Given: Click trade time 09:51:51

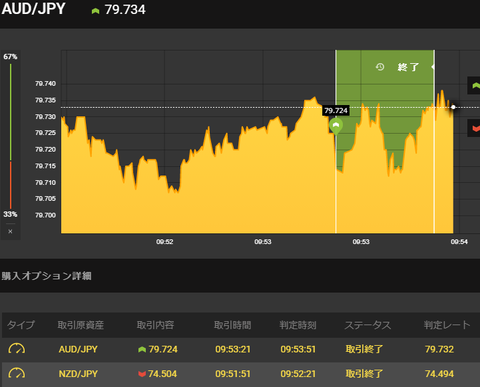Looking at the screenshot, I should [x=233, y=374].
